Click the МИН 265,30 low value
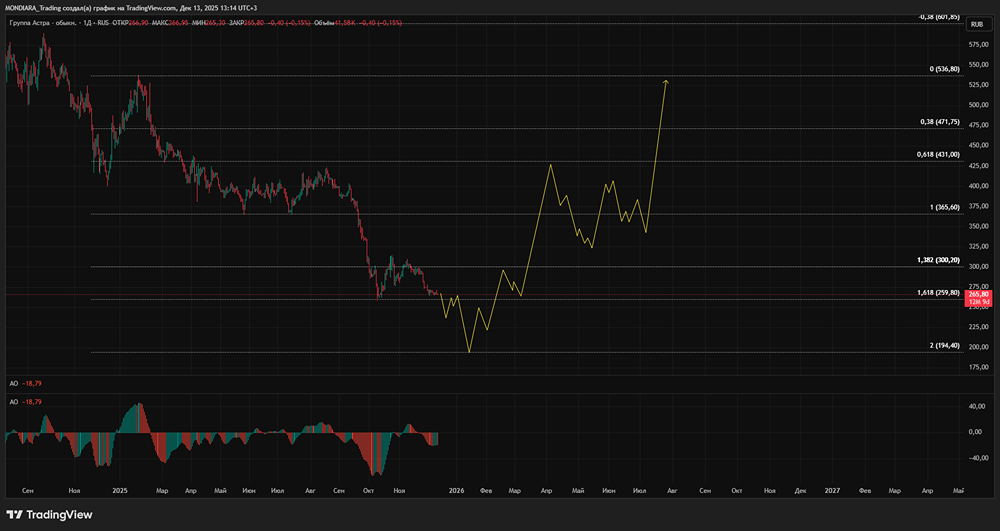Viewport: 1000px width, 531px height. tap(209, 22)
